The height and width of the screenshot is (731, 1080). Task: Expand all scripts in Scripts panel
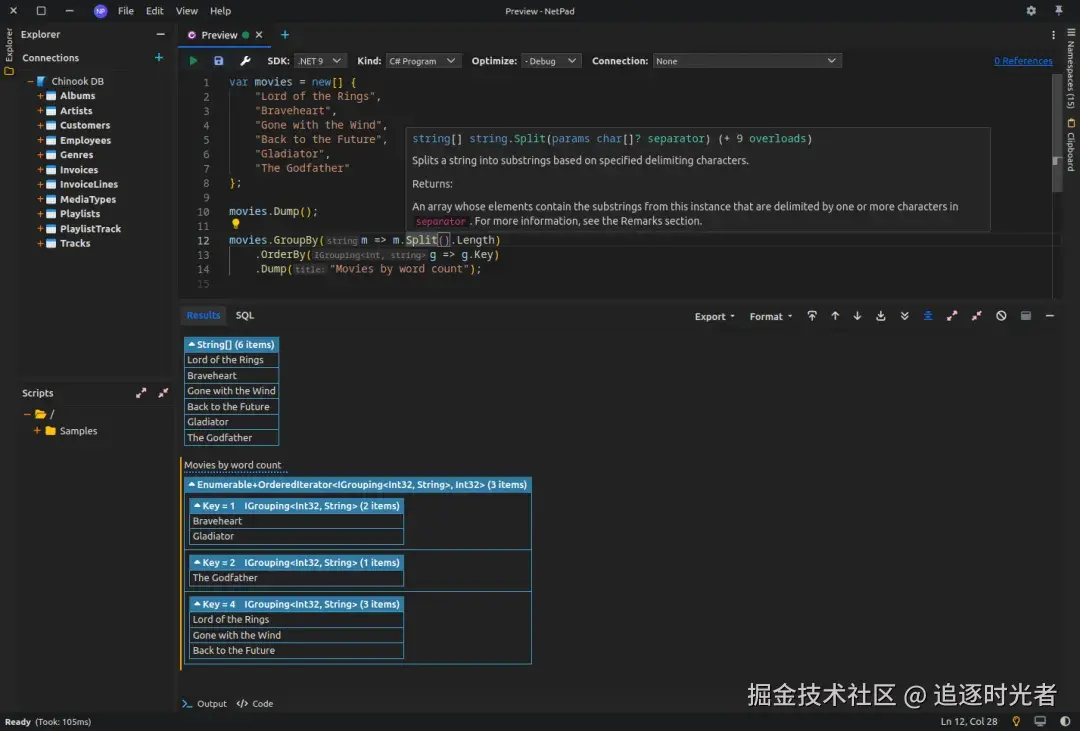tap(141, 393)
